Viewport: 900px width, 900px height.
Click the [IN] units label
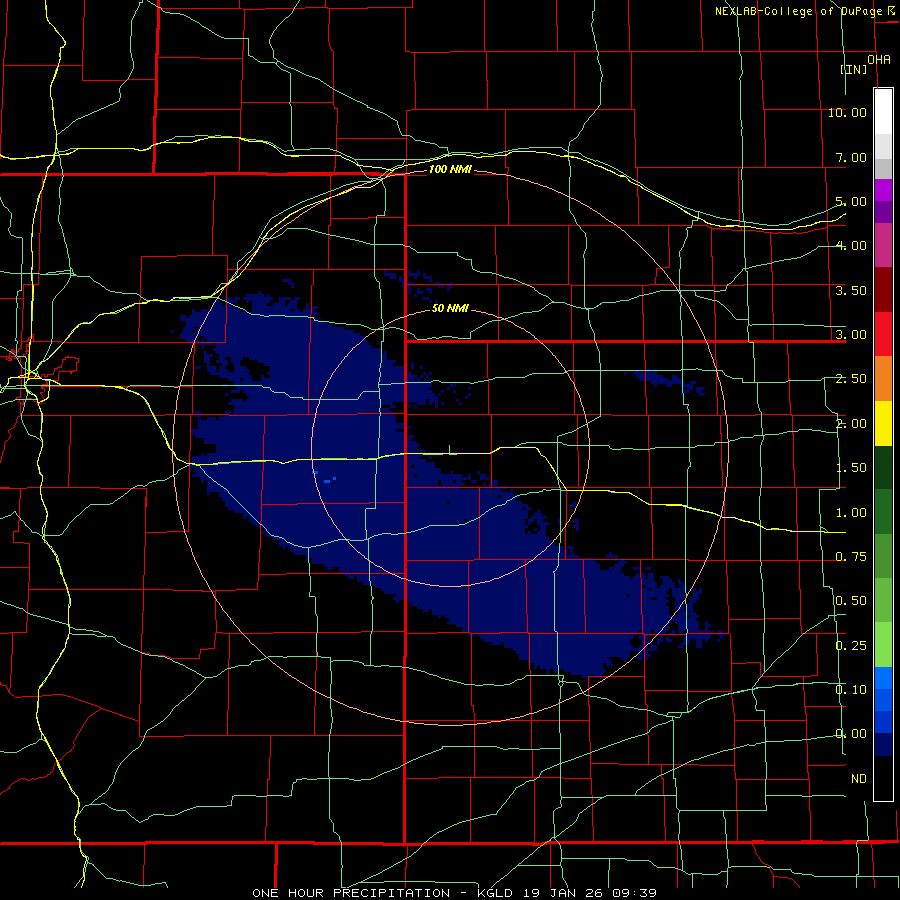click(x=854, y=69)
